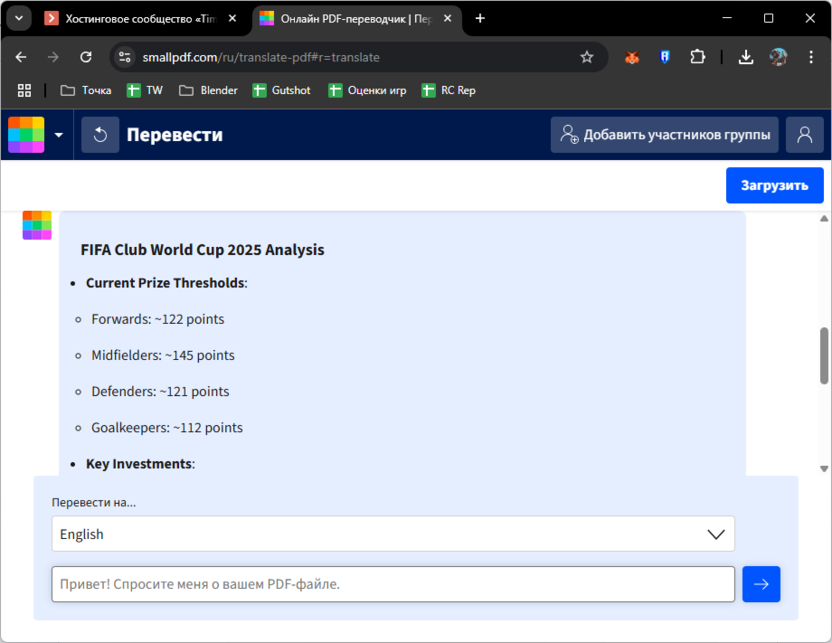This screenshot has width=832, height=643.
Task: Open the Chrome three-dot menu
Action: 811,57
